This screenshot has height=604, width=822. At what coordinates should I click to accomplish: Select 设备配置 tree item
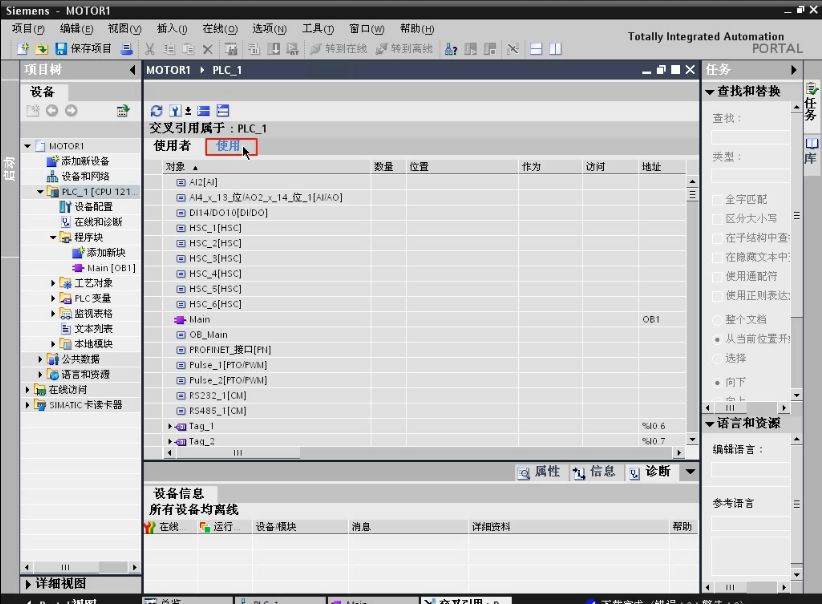pyautogui.click(x=86, y=207)
